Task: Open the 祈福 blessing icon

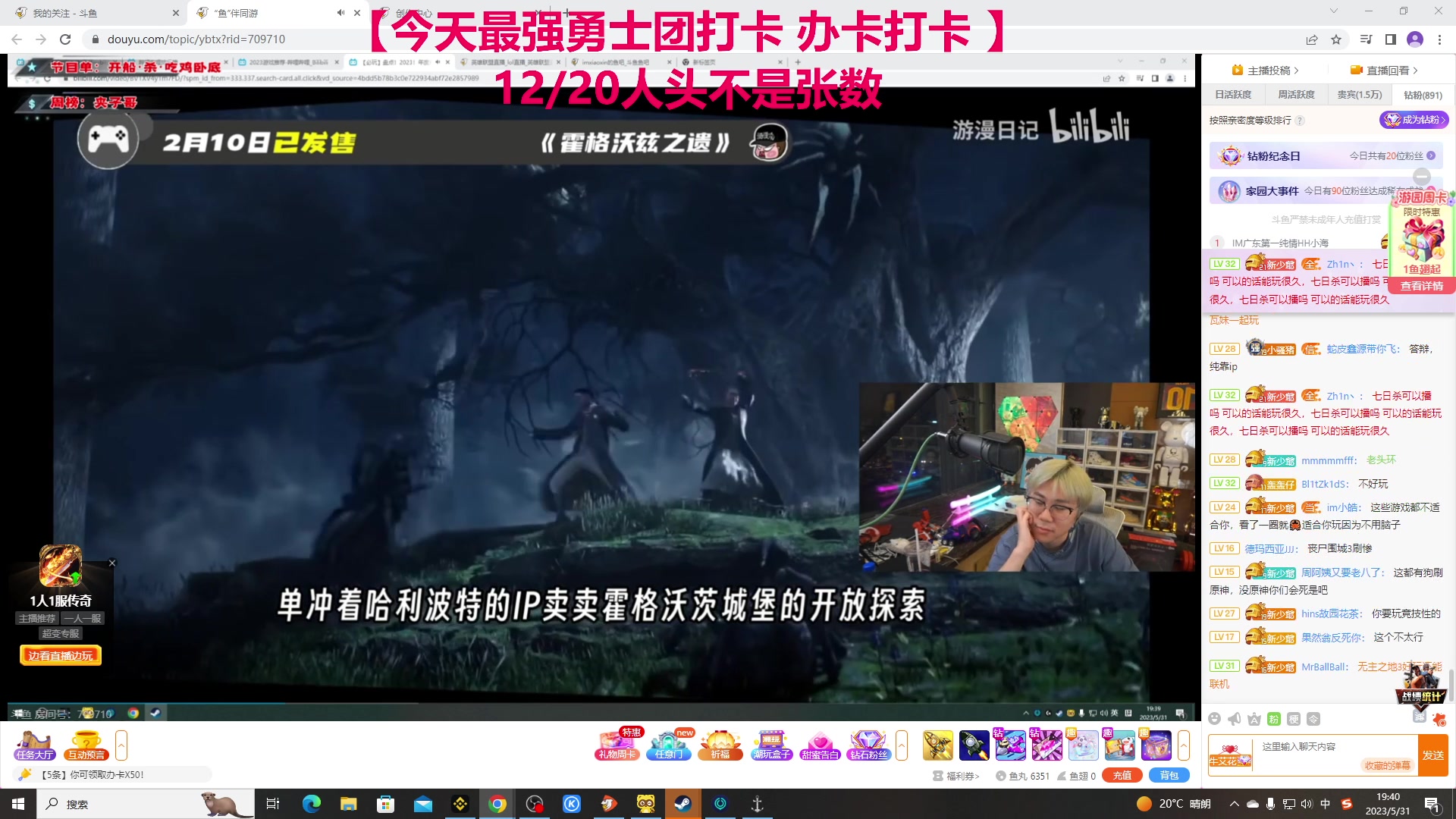Action: click(720, 745)
